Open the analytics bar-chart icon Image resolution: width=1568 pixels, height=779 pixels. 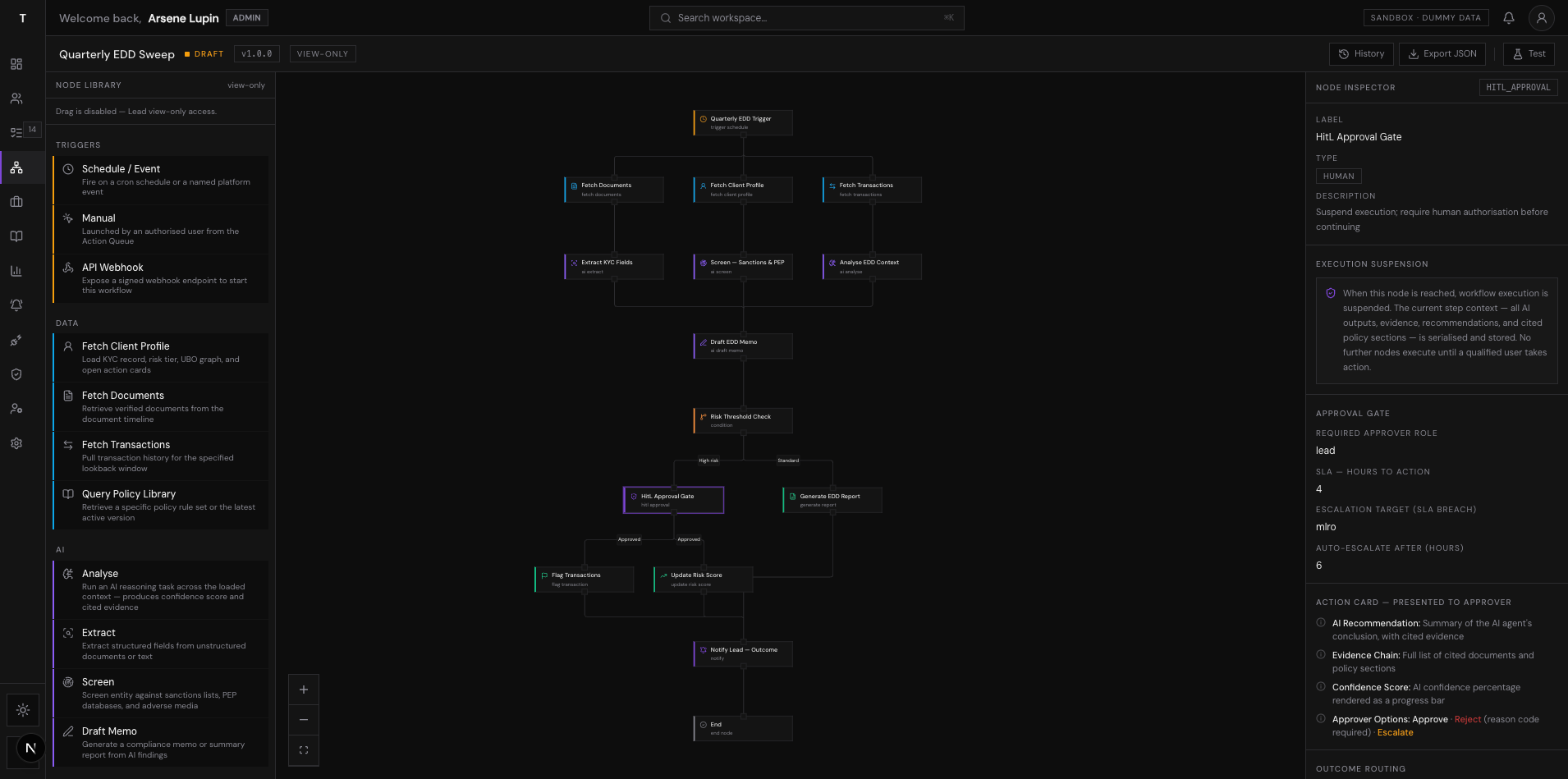coord(16,270)
